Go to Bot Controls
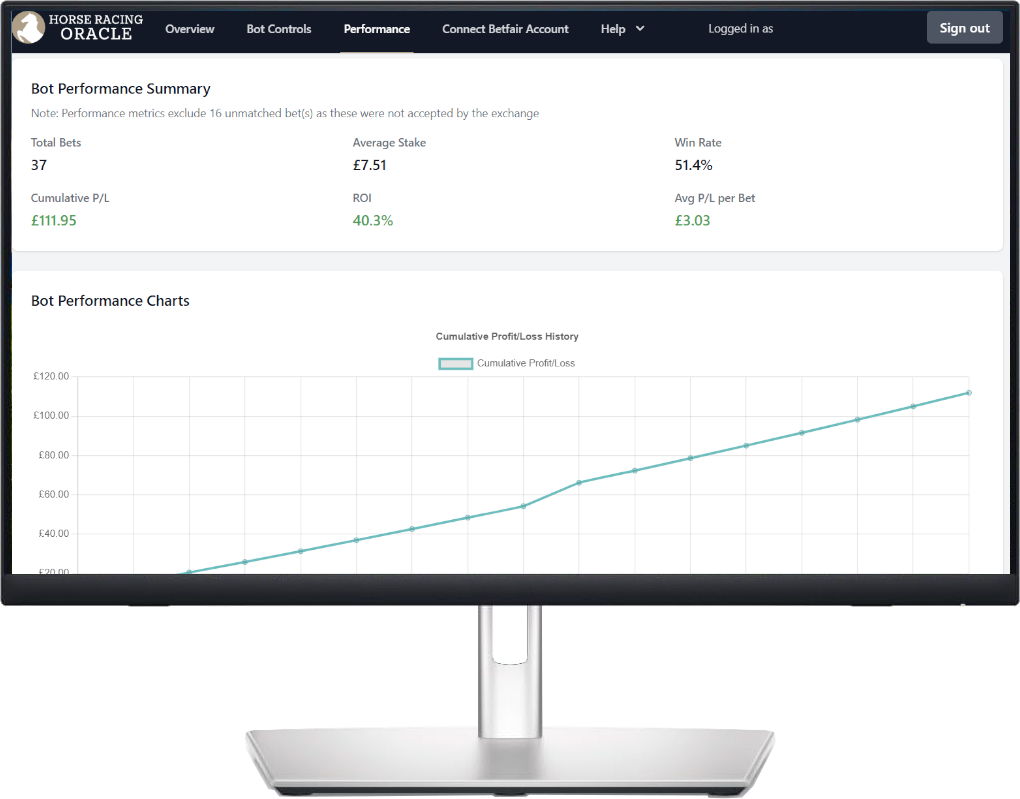The height and width of the screenshot is (799, 1020). click(x=278, y=29)
